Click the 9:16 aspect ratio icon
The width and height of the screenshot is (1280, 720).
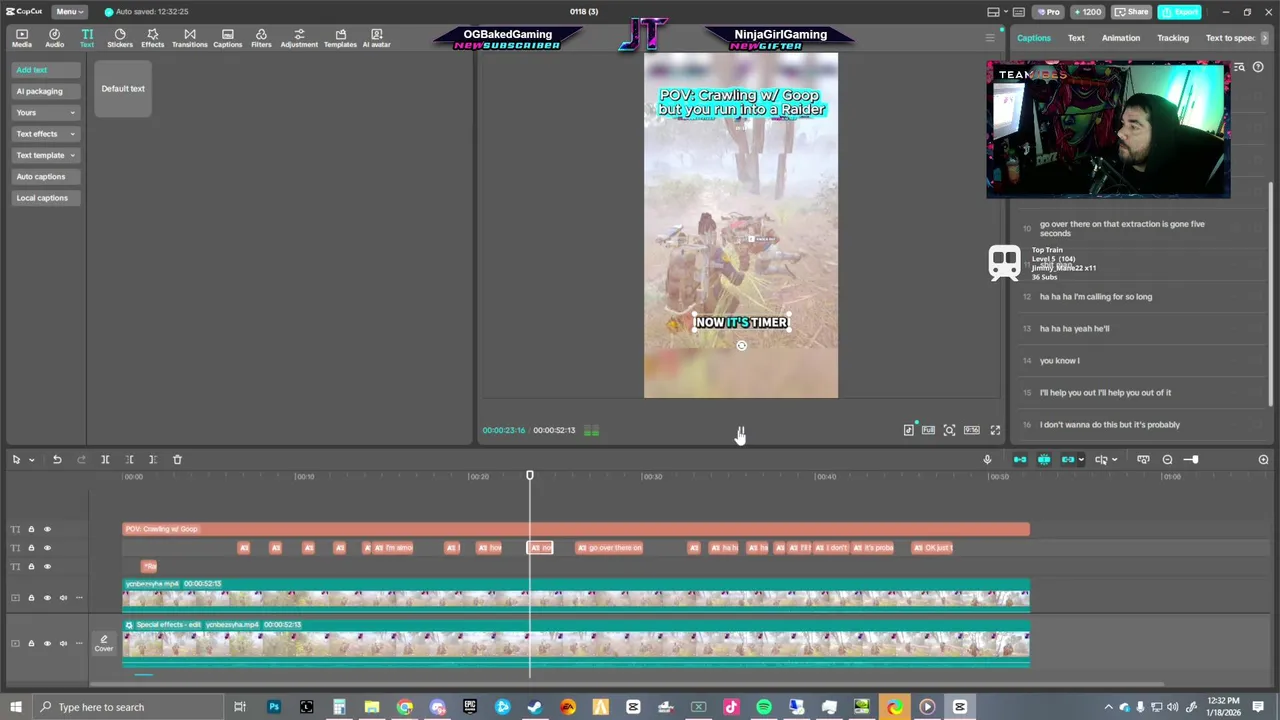[971, 430]
